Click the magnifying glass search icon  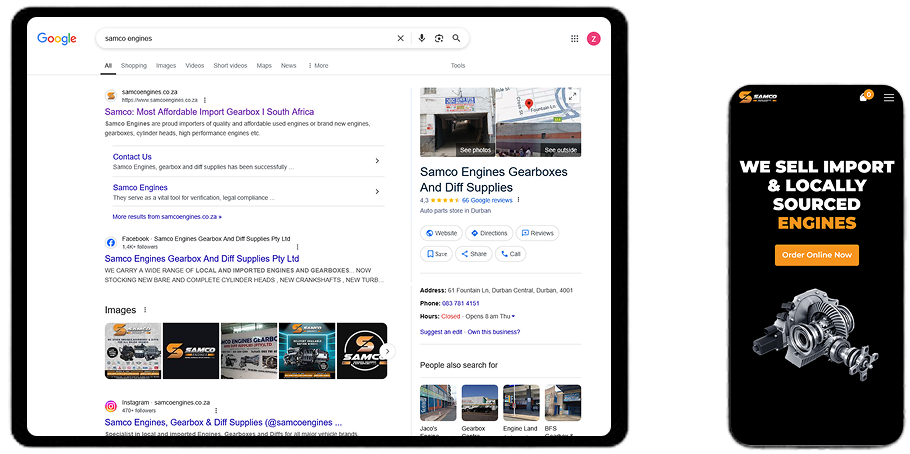[x=457, y=38]
